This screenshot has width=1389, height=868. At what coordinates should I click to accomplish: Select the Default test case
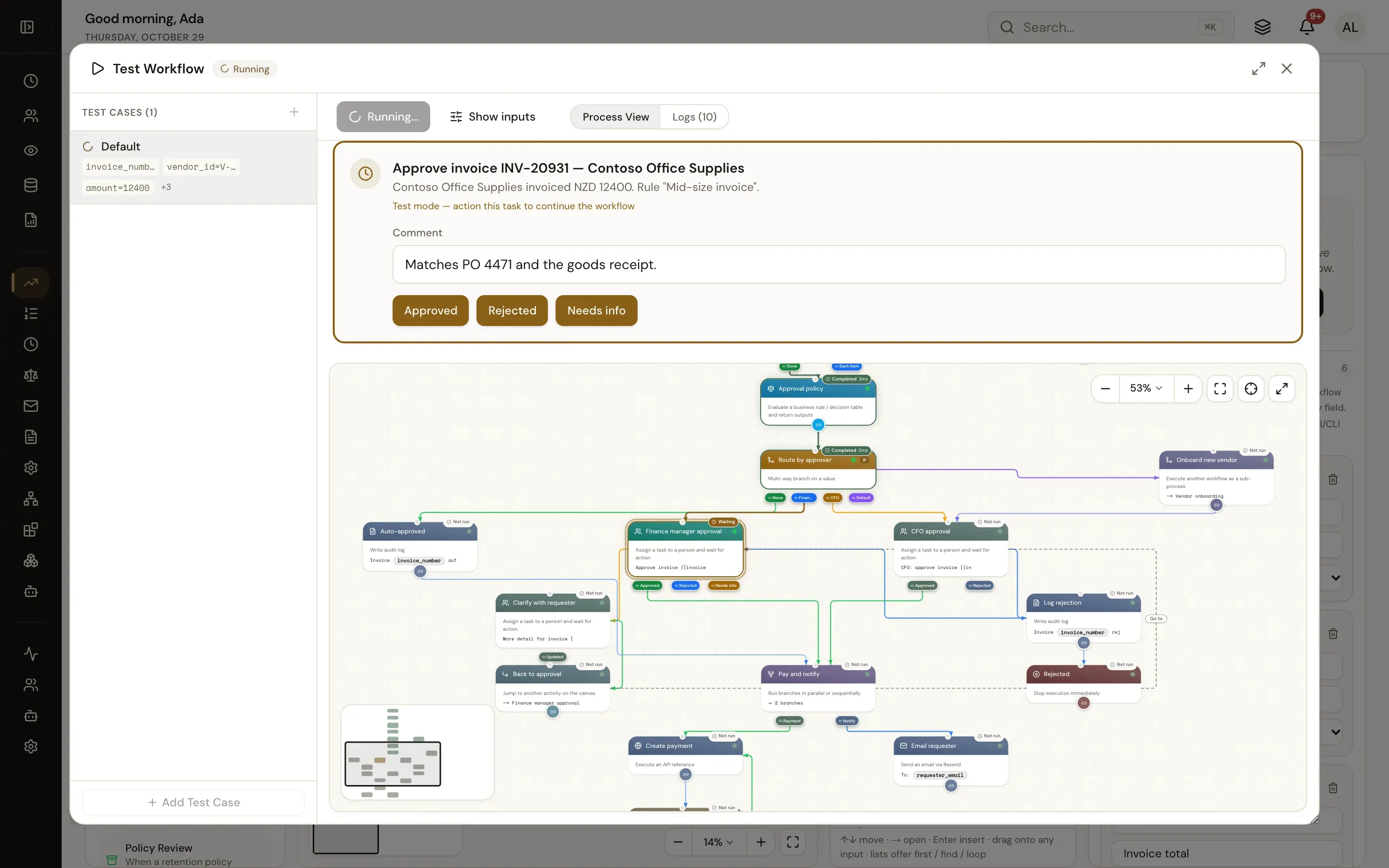193,167
